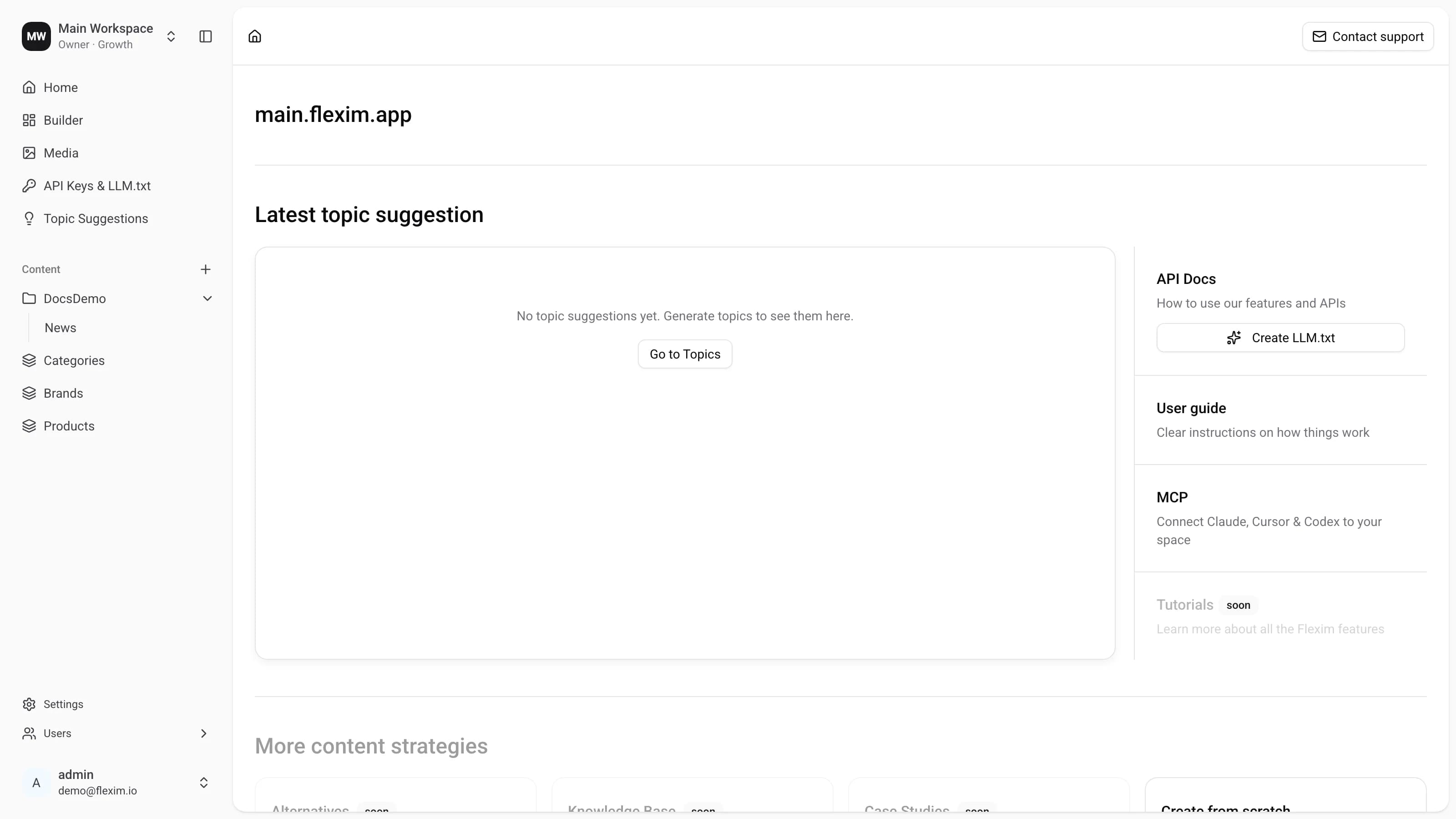Click the Brands layers icon
Screen dimensions: 1456x819
(x=29, y=394)
